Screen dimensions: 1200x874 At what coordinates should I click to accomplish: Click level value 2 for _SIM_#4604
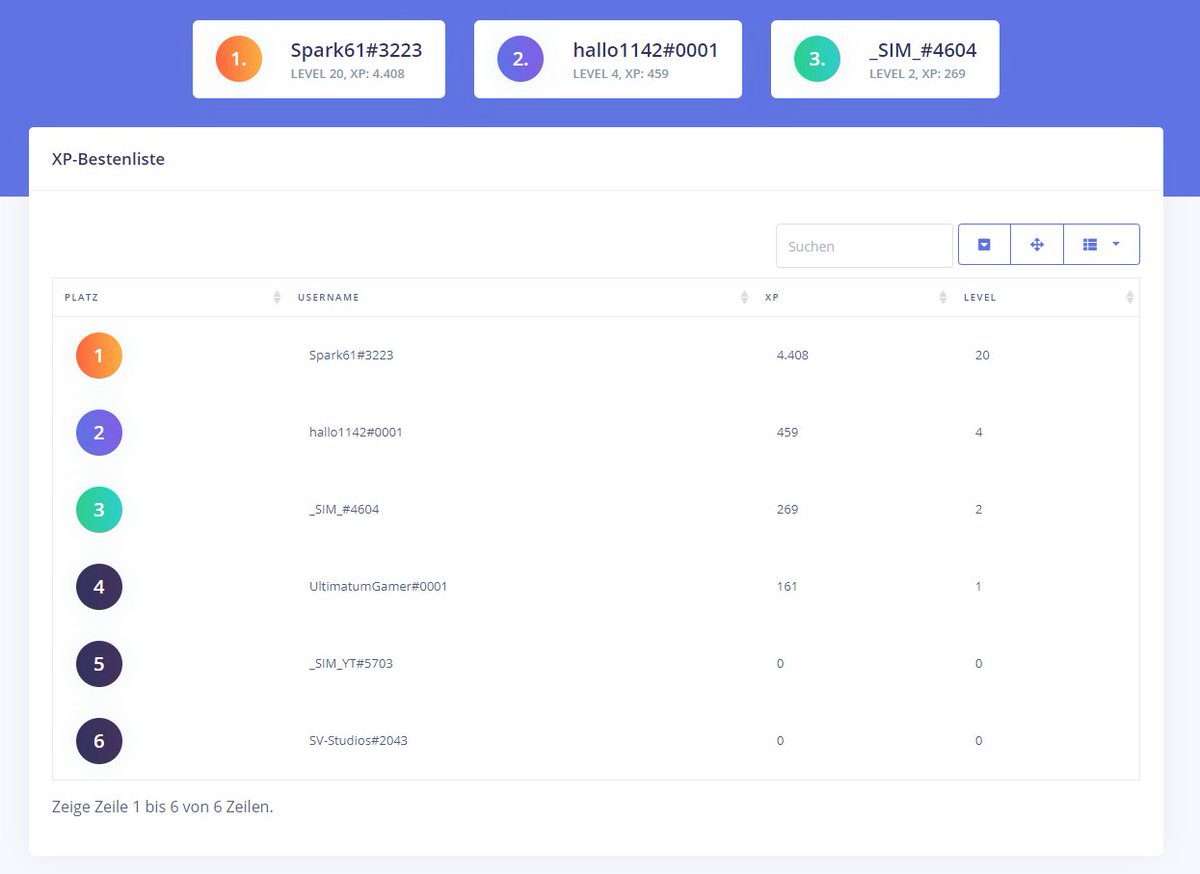(x=979, y=509)
